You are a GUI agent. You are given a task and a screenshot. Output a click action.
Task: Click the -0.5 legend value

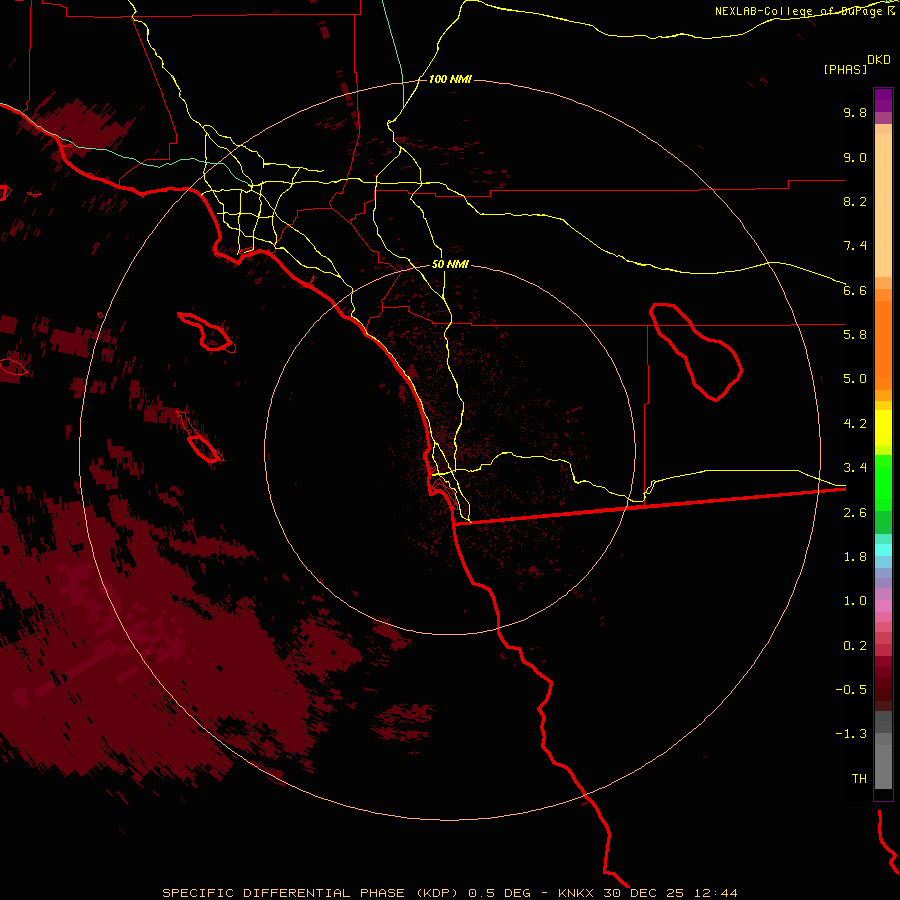click(x=851, y=690)
